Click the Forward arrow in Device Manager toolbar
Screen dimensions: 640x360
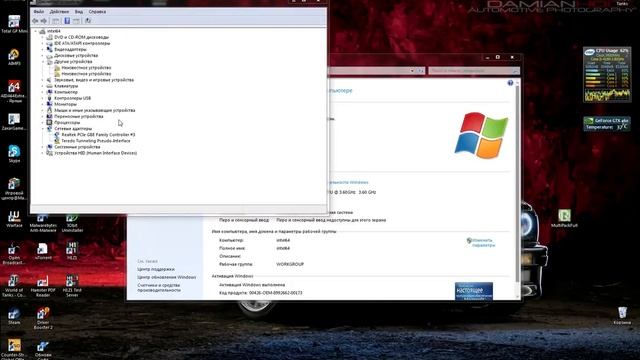44,21
